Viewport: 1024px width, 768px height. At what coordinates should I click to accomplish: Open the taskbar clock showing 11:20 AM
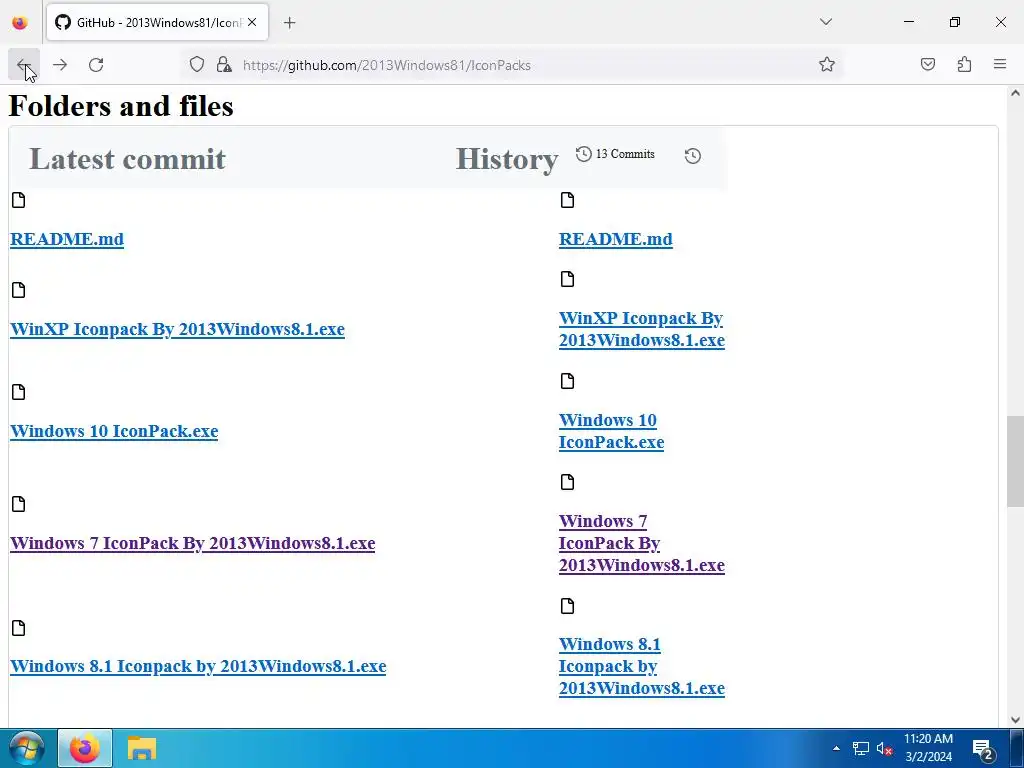pos(929,748)
